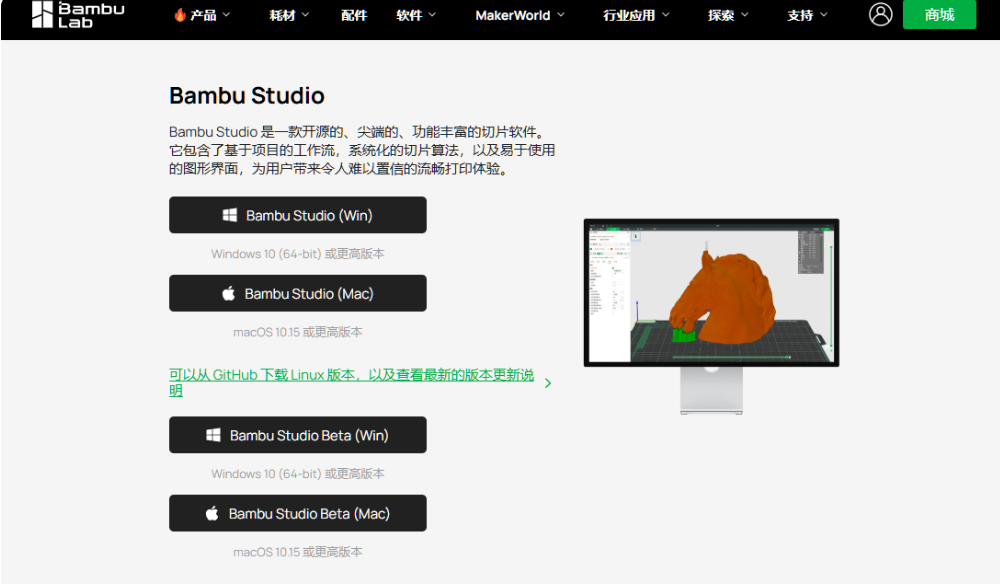This screenshot has width=1000, height=584.
Task: Expand the 探索 dropdown menu
Action: point(728,15)
